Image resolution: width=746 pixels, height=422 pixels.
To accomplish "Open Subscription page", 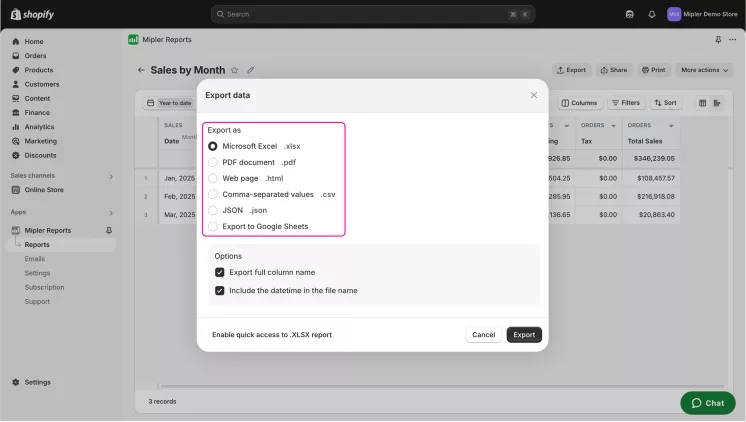I will tap(44, 287).
